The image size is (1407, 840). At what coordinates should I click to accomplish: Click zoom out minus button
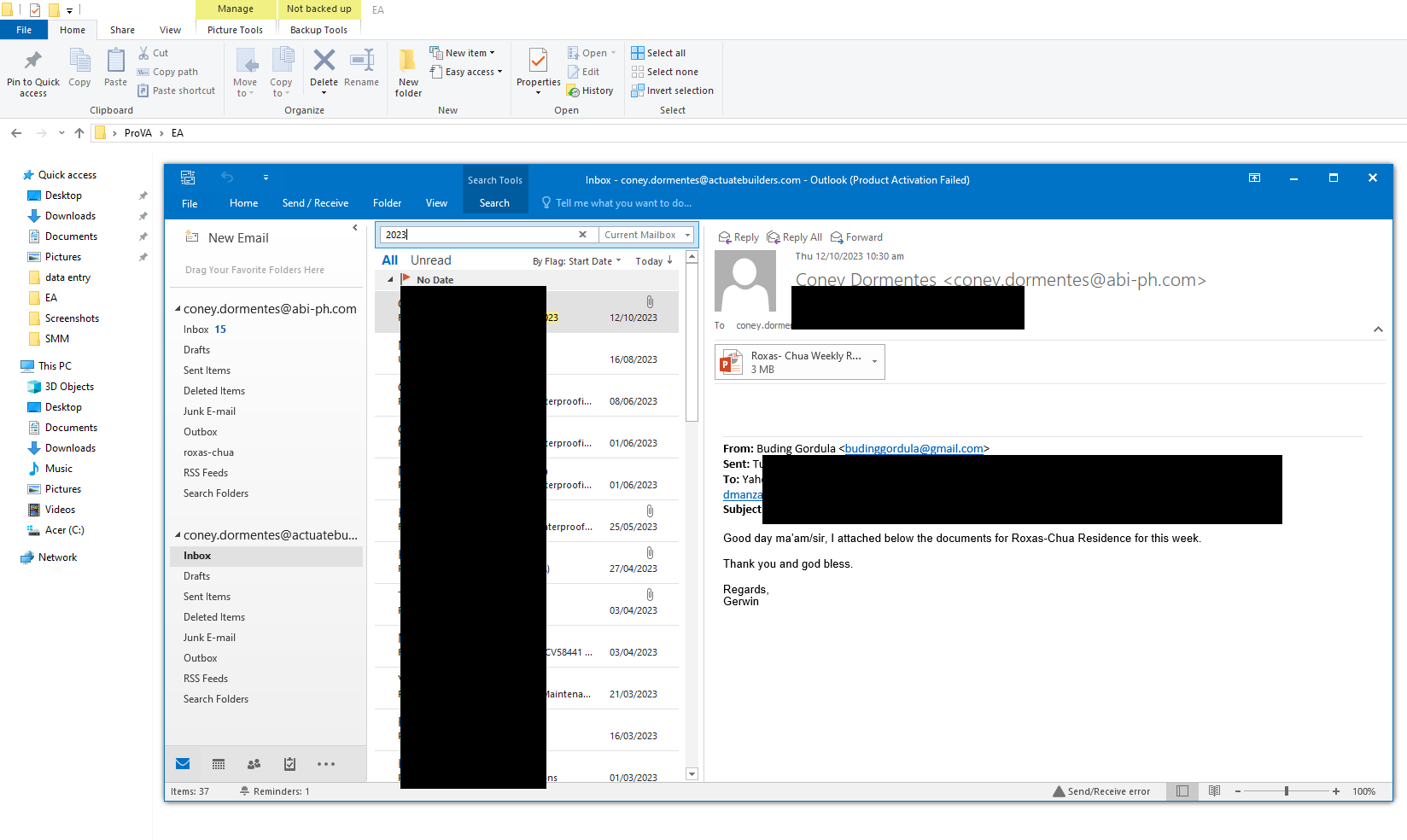click(x=1237, y=791)
